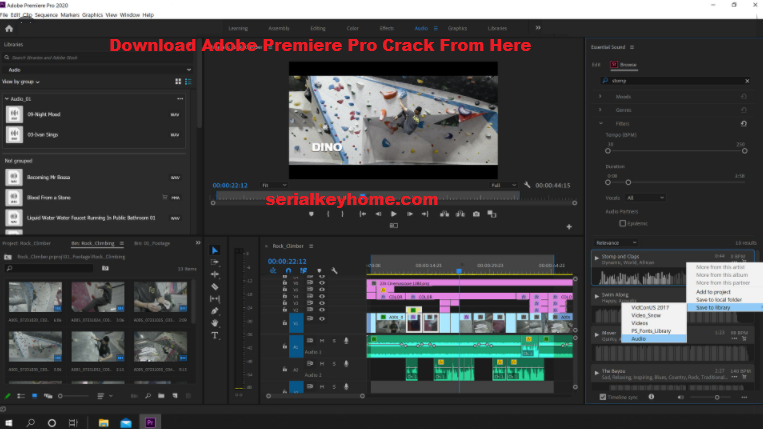
Task: Open timeline display settings wrench
Action: point(334,270)
